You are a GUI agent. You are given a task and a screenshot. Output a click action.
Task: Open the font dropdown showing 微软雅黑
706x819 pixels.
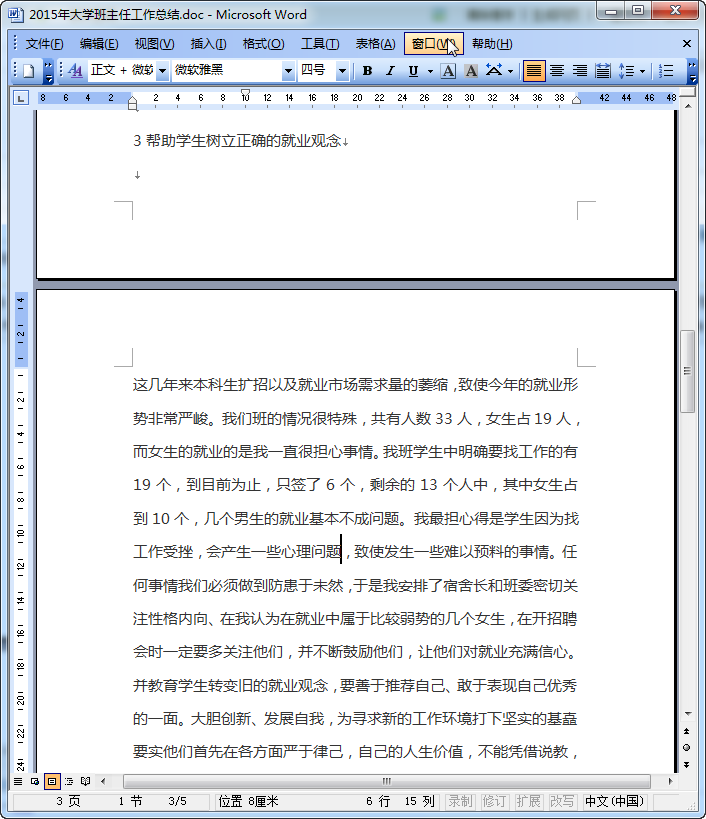288,71
